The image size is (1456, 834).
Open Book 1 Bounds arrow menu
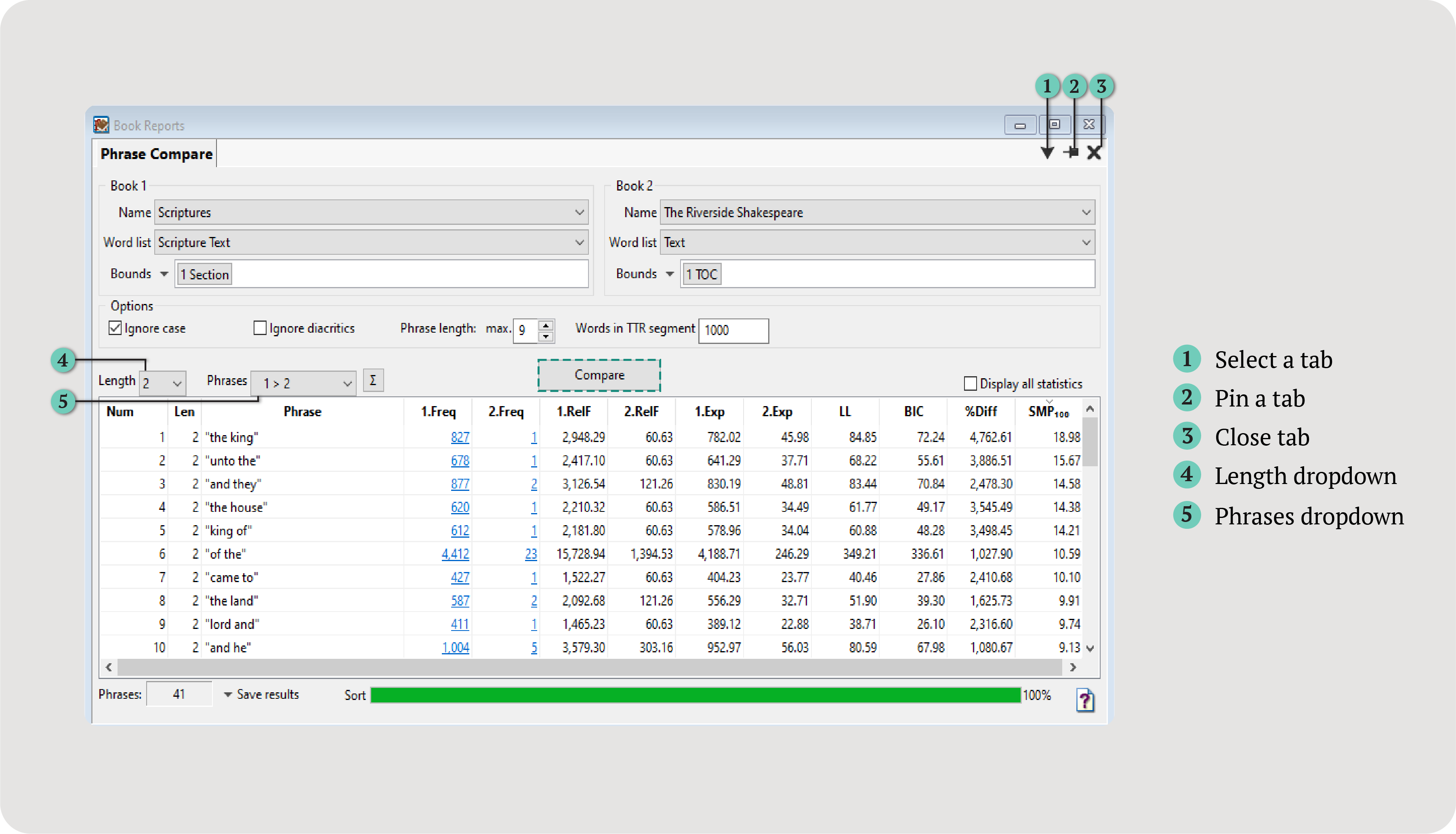click(x=164, y=274)
